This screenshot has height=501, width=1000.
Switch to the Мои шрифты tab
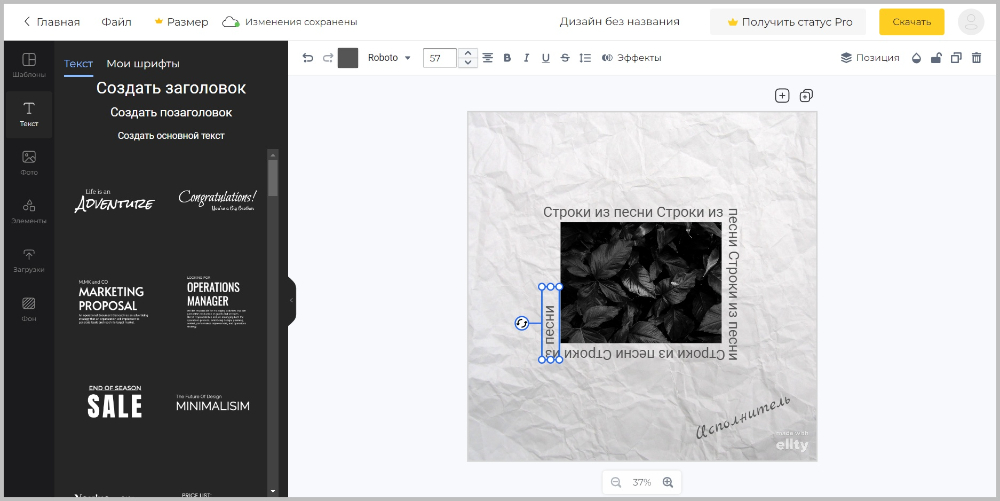[143, 63]
